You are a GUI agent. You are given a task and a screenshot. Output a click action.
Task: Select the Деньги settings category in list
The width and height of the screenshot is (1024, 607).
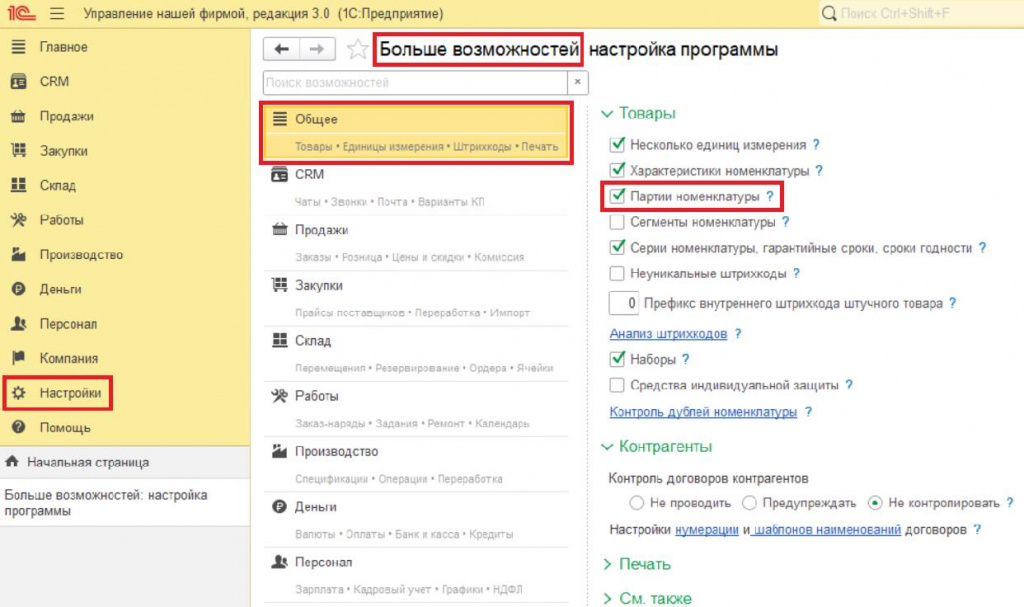pyautogui.click(x=416, y=519)
